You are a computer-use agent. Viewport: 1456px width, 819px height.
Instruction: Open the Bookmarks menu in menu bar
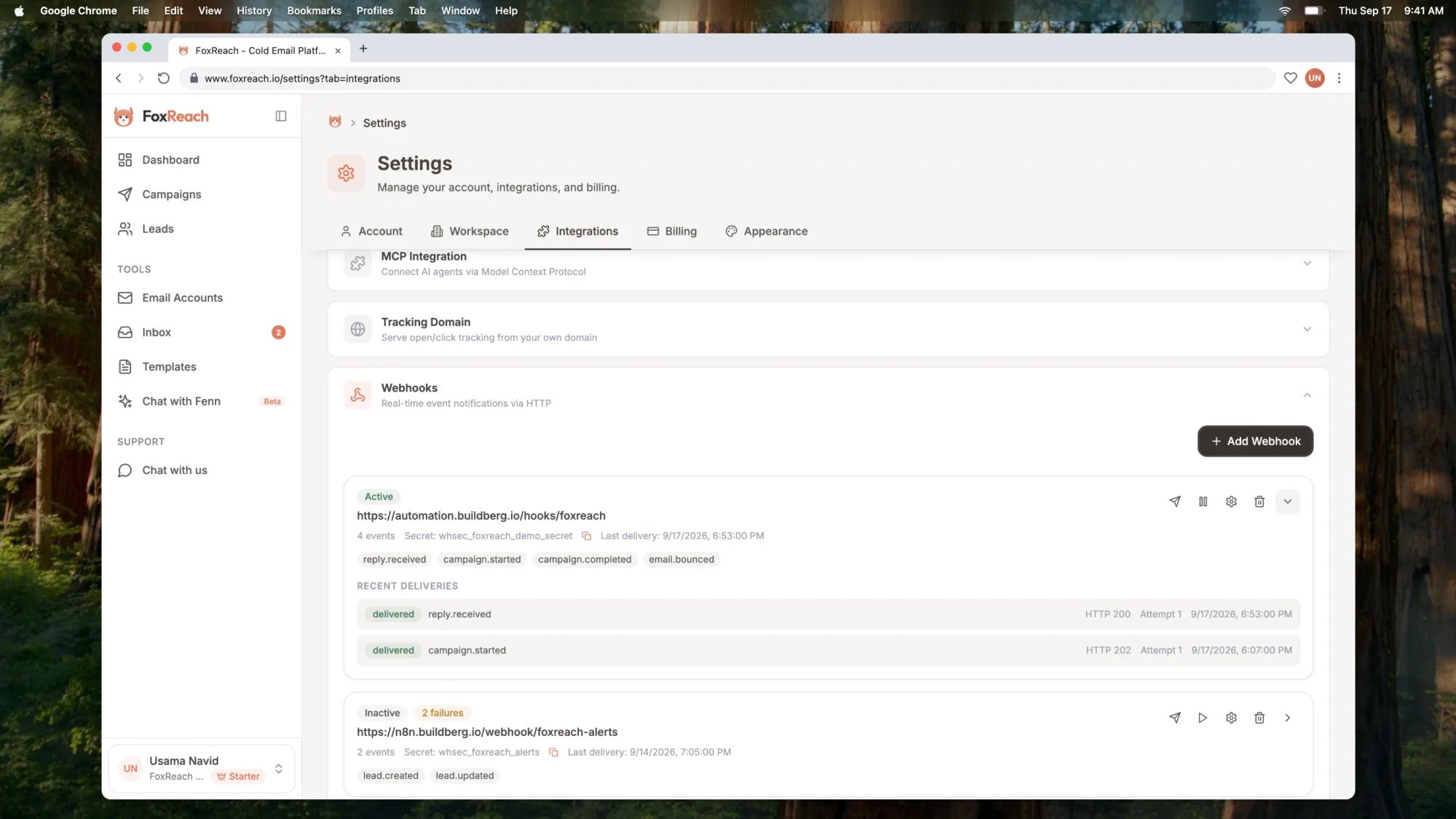(x=314, y=10)
